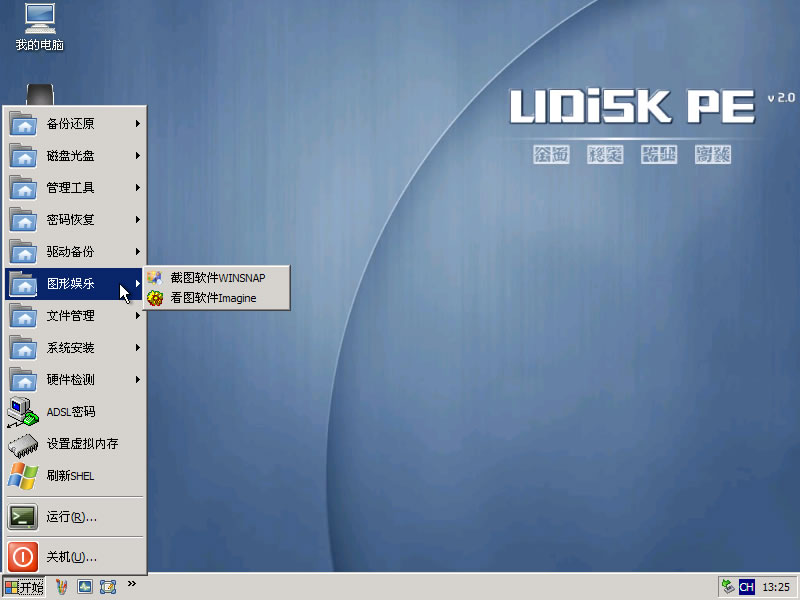Launch 看图软件Imagine from the submenu
Image resolution: width=800 pixels, height=600 pixels.
click(217, 298)
